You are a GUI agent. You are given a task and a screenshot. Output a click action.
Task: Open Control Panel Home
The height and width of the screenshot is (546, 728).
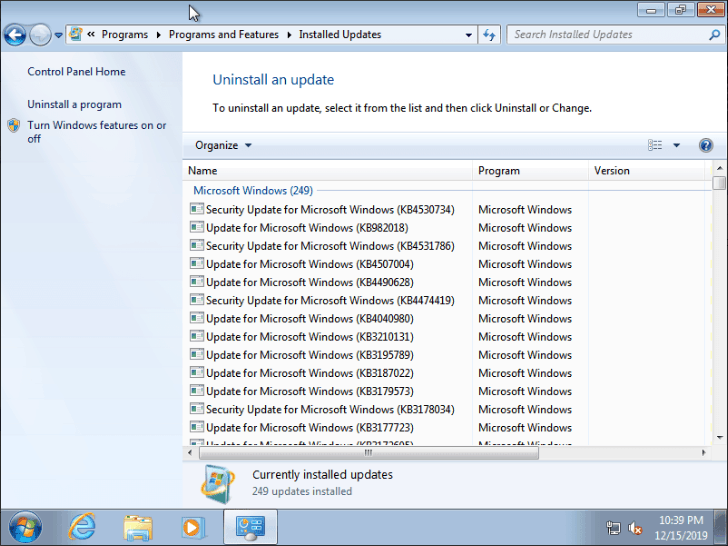[76, 72]
